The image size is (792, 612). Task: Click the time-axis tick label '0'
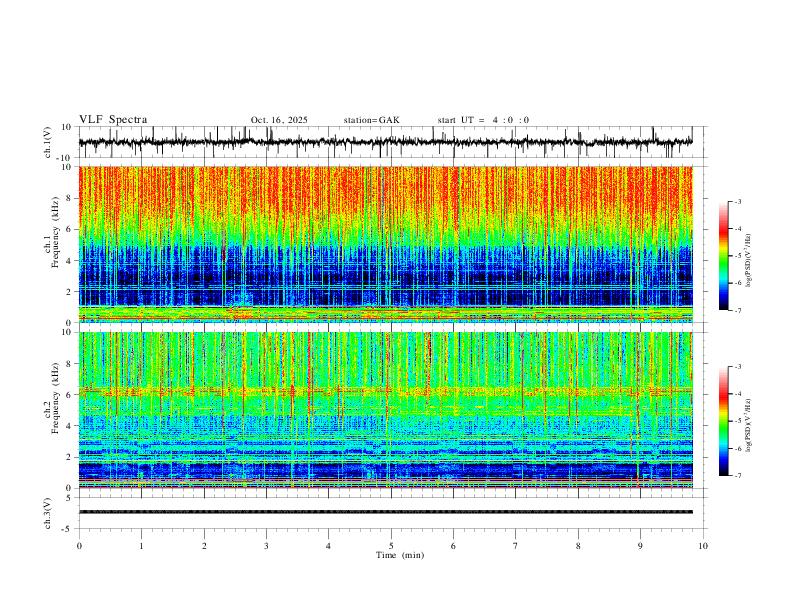pyautogui.click(x=79, y=546)
